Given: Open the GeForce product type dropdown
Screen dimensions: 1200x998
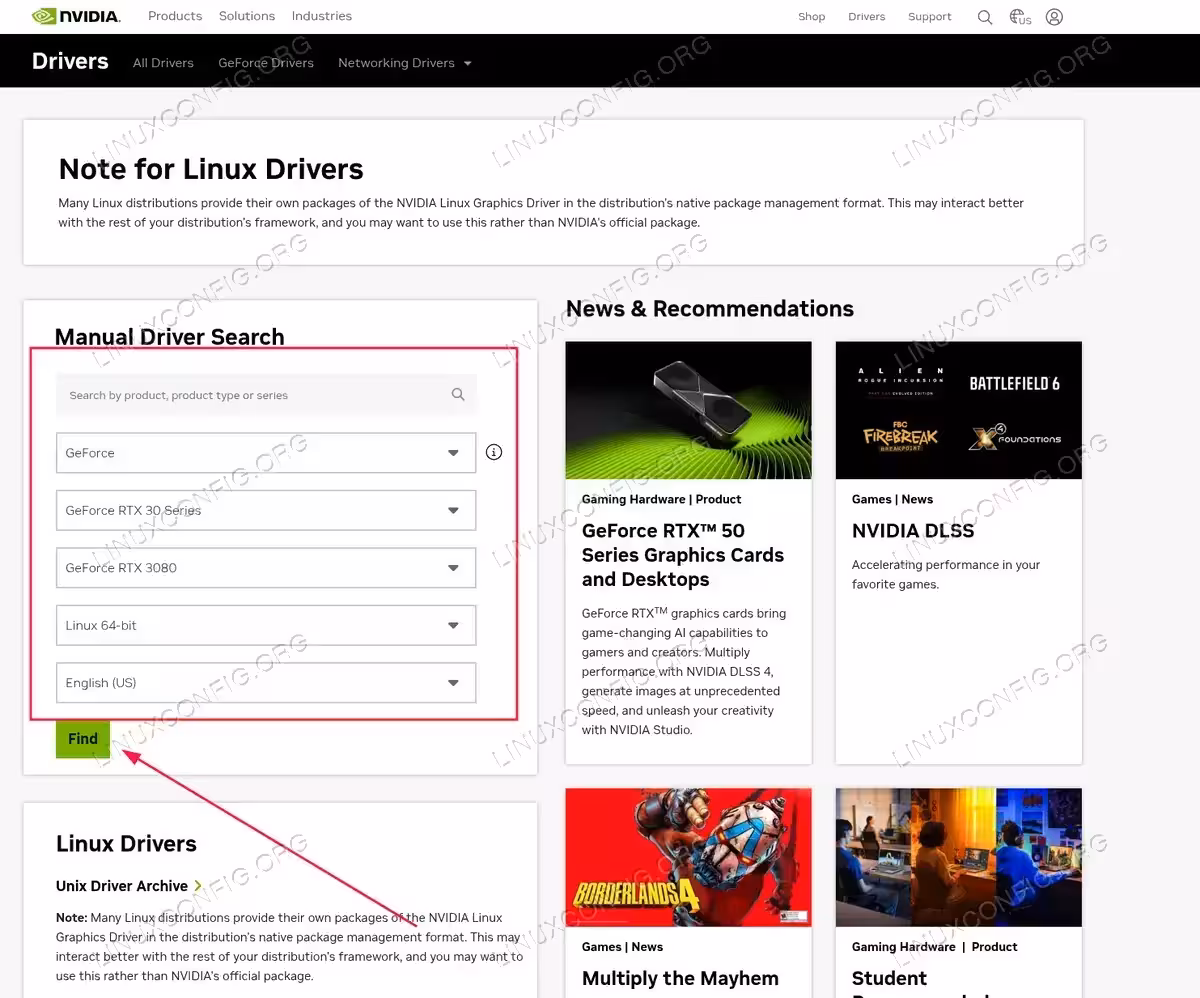Looking at the screenshot, I should (266, 453).
